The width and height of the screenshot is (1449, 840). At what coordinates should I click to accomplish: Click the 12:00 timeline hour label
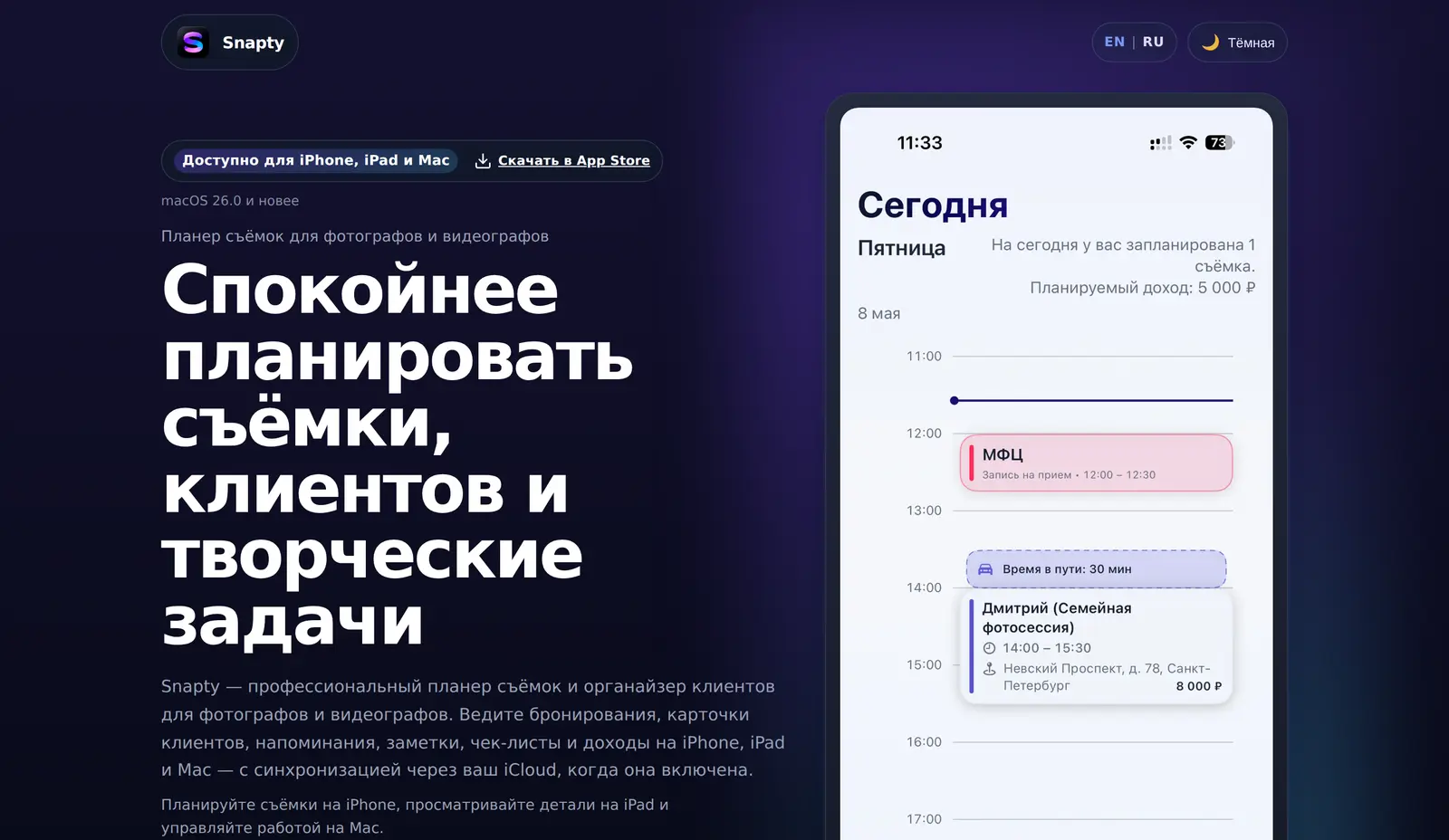(x=924, y=434)
